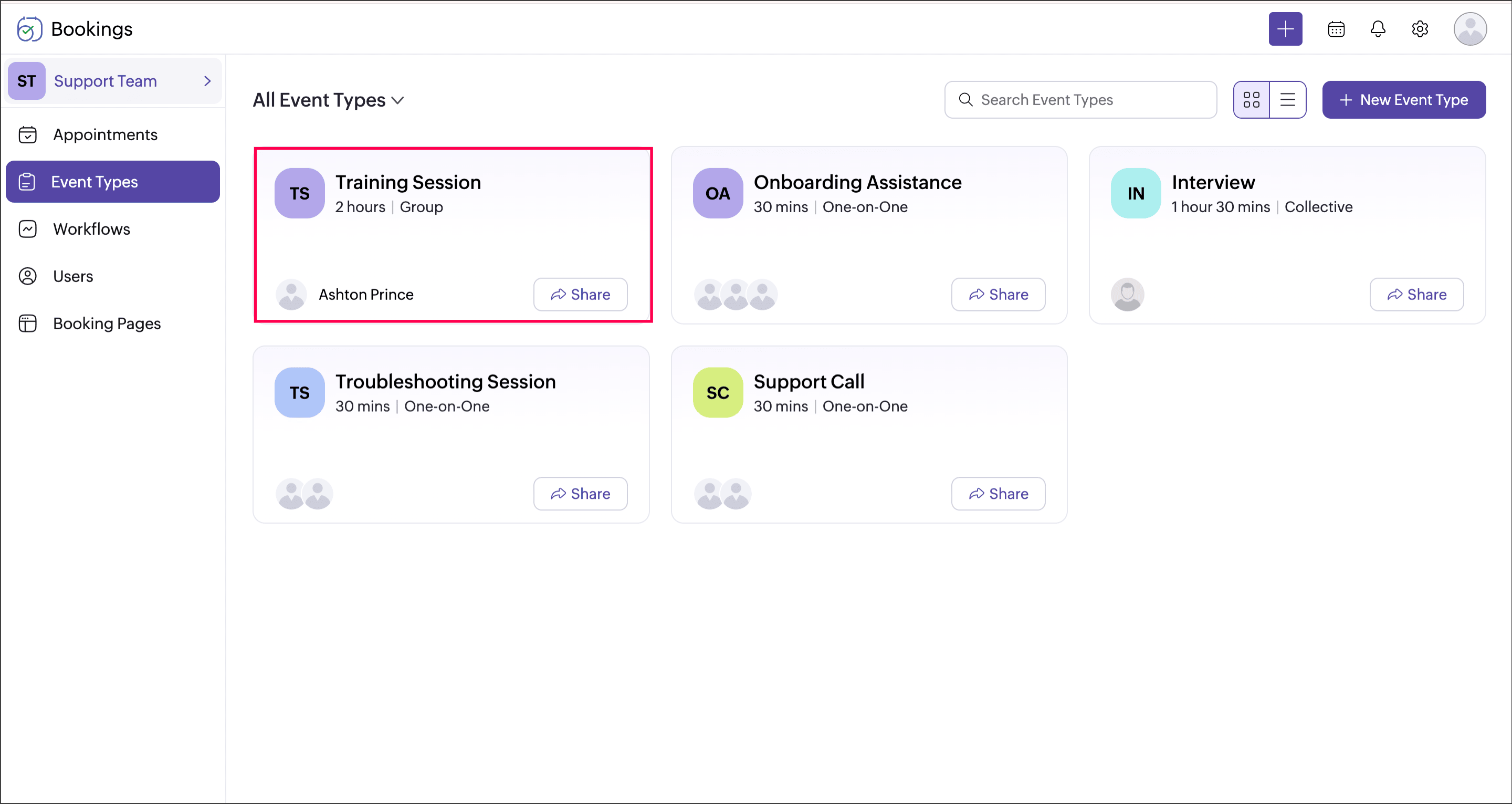The height and width of the screenshot is (804, 1512).
Task: Switch to grid view layout
Action: coord(1251,100)
